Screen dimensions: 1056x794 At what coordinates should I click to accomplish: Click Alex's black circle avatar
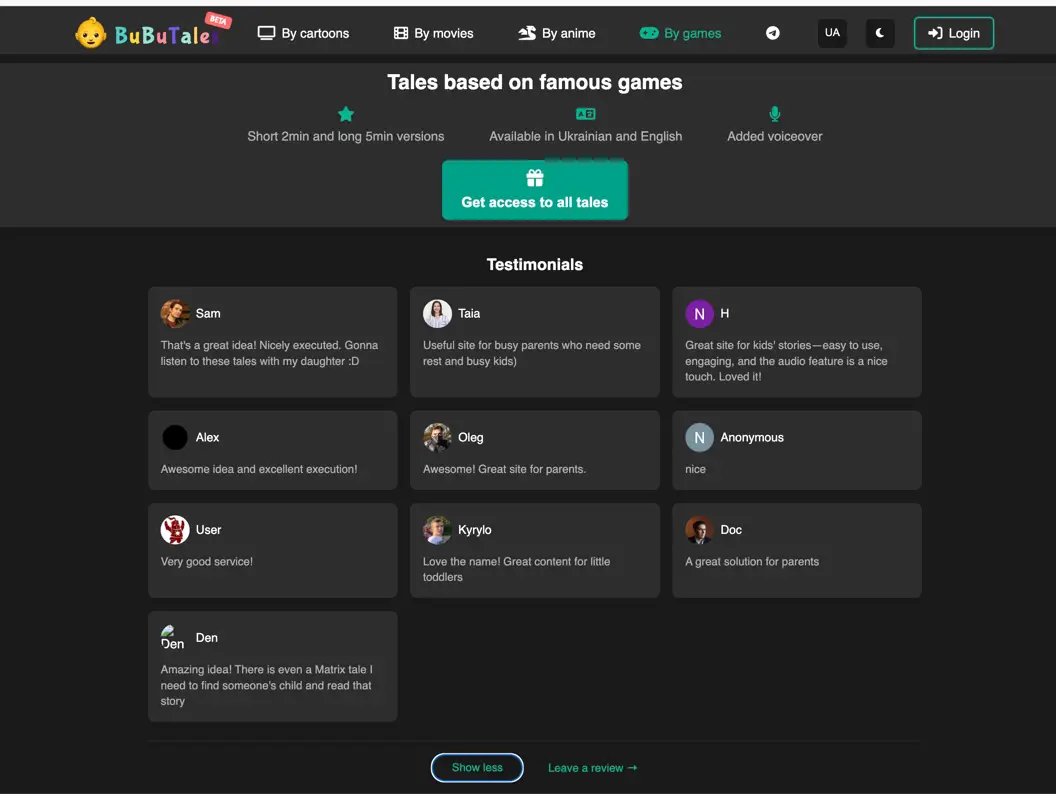175,438
